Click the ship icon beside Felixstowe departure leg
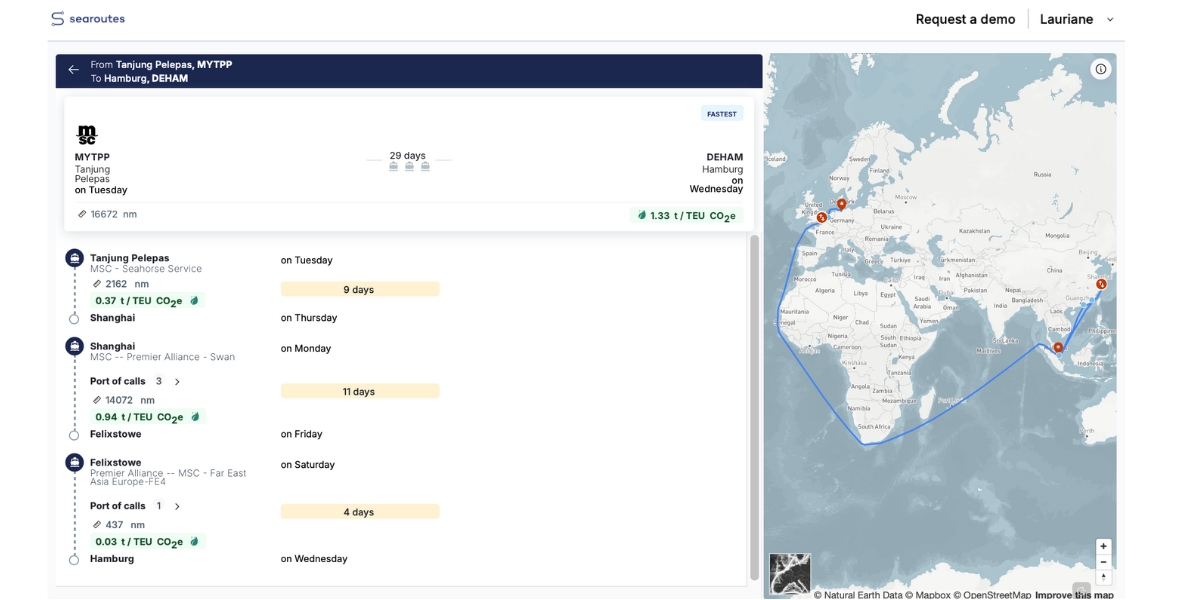The image size is (1200, 600). coord(74,462)
